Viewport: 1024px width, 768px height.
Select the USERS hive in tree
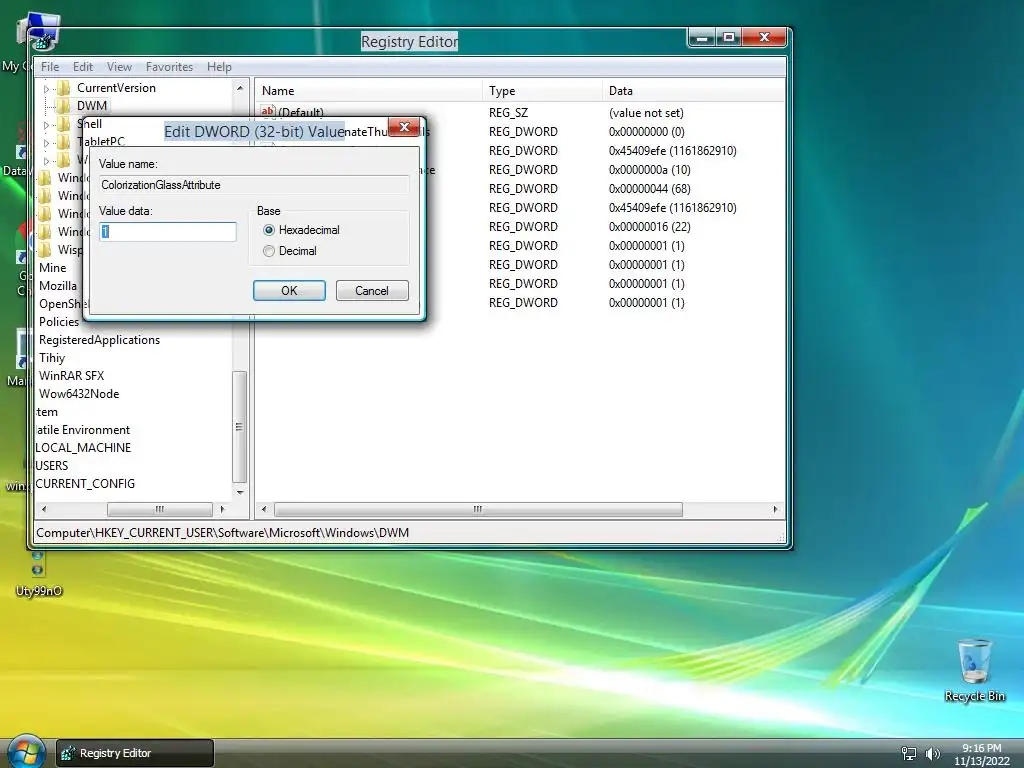pos(52,466)
